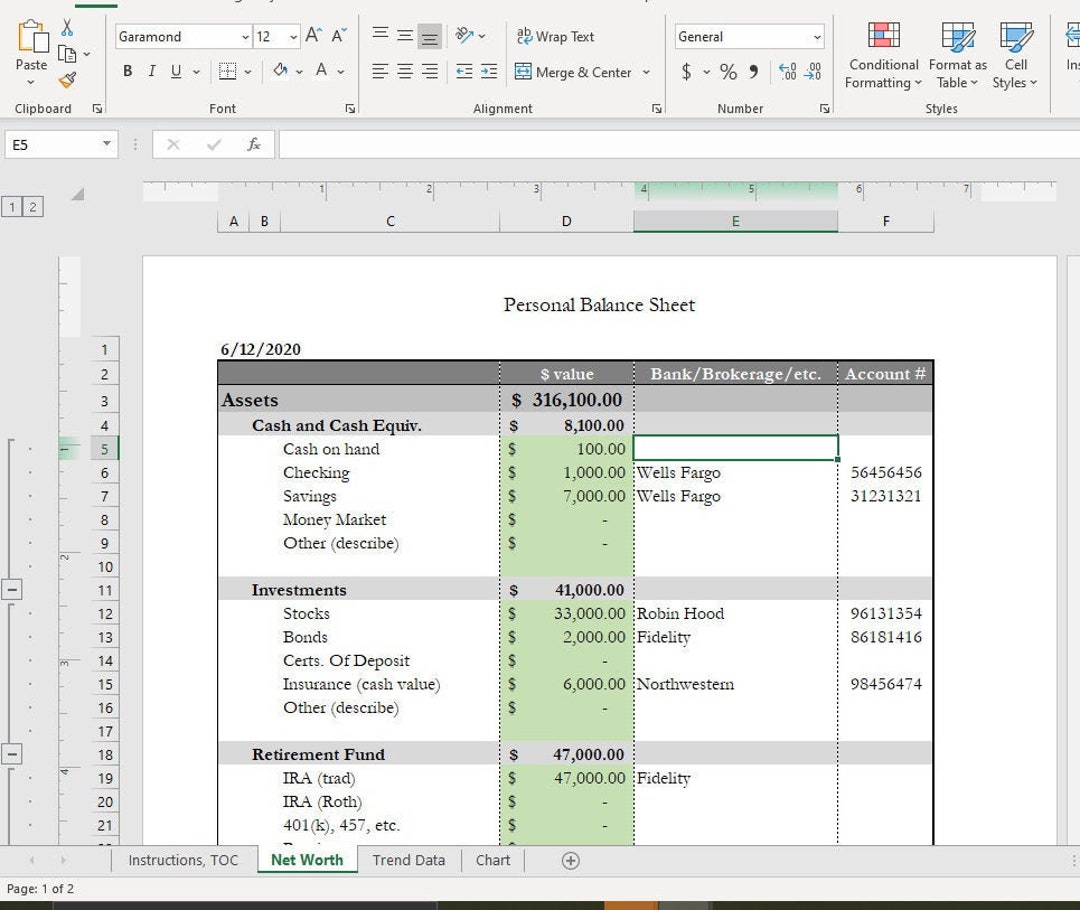The width and height of the screenshot is (1080, 910).
Task: Apply the Accounting dollar format
Action: pos(685,72)
